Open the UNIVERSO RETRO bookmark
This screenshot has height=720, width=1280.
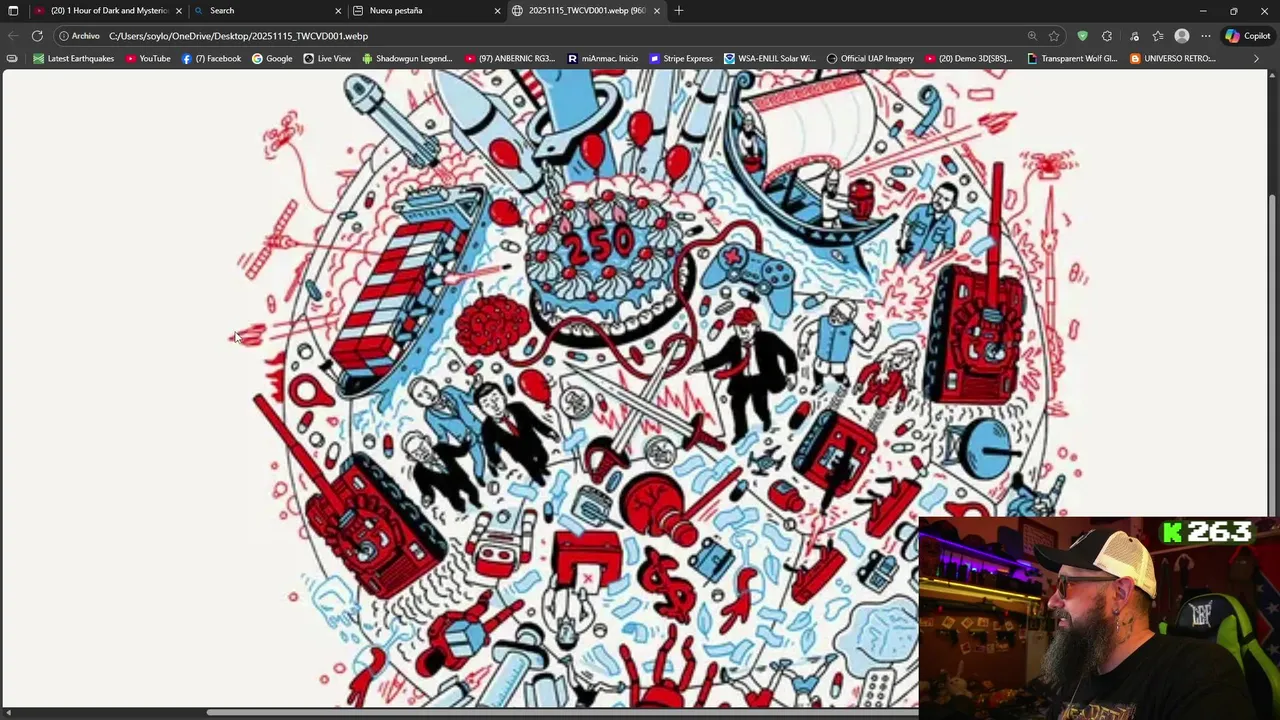click(x=1173, y=58)
